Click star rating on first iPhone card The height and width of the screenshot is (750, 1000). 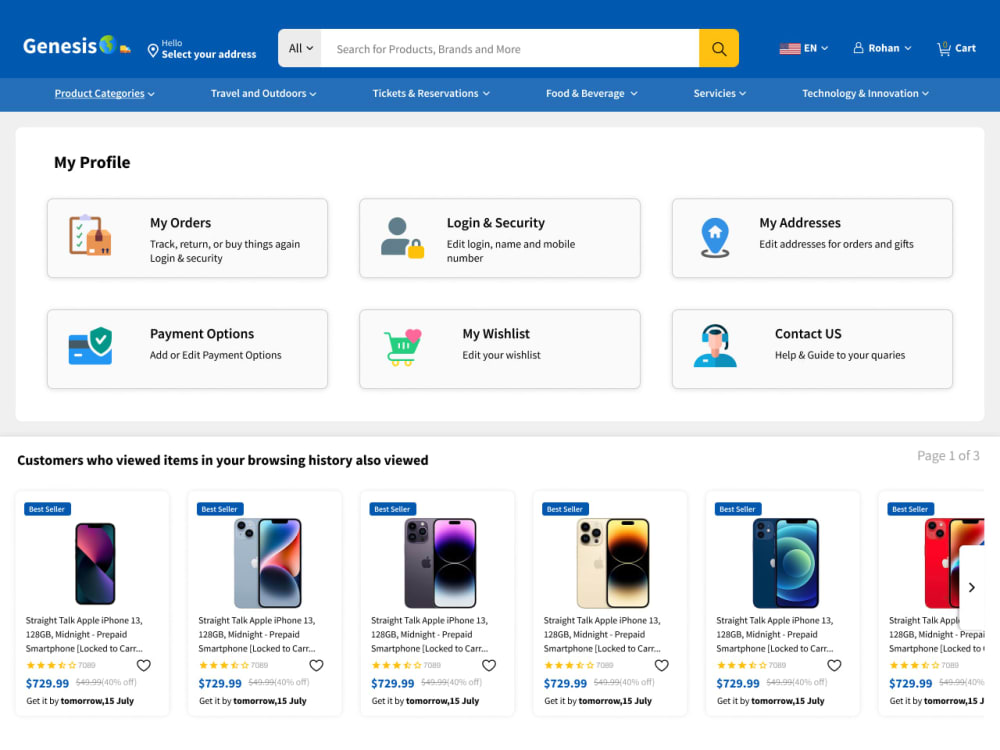(x=51, y=665)
